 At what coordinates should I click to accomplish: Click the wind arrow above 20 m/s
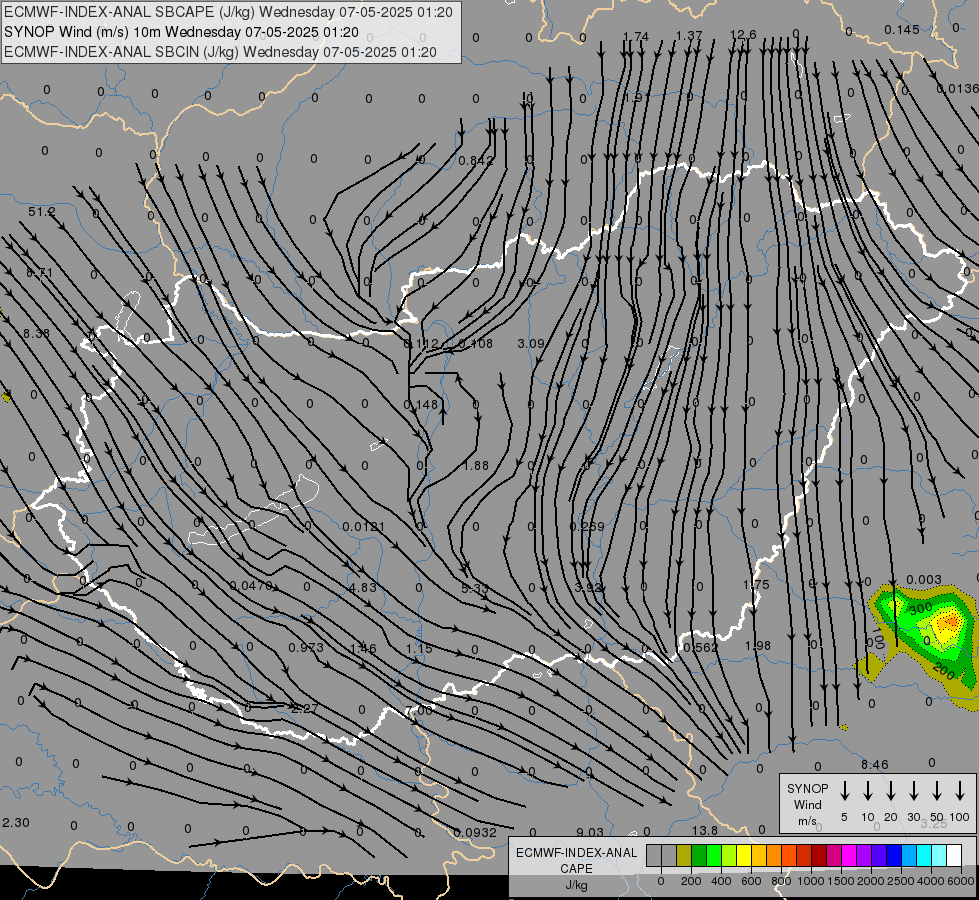(890, 791)
